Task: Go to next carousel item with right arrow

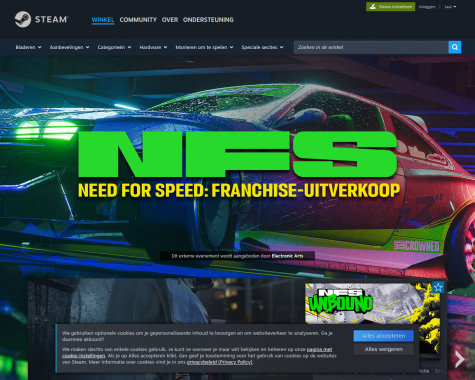Action: [x=460, y=359]
